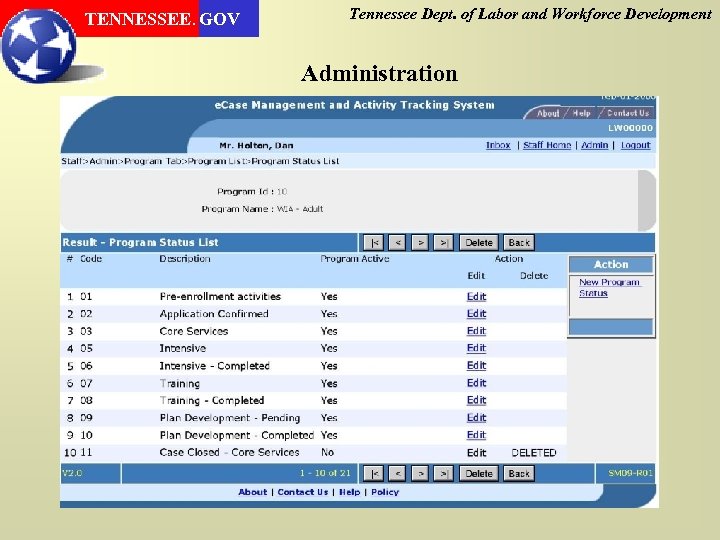Click Policy in the footer
This screenshot has width=720, height=540.
(385, 492)
